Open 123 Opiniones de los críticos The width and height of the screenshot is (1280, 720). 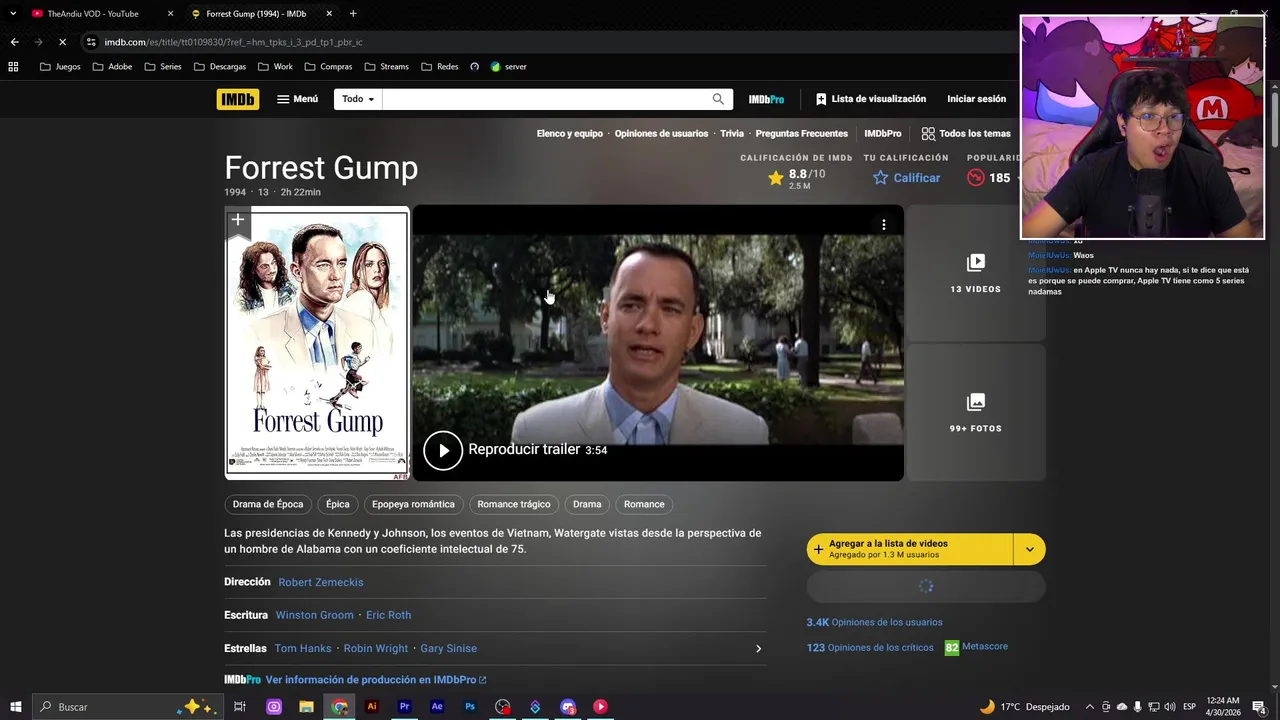(870, 647)
